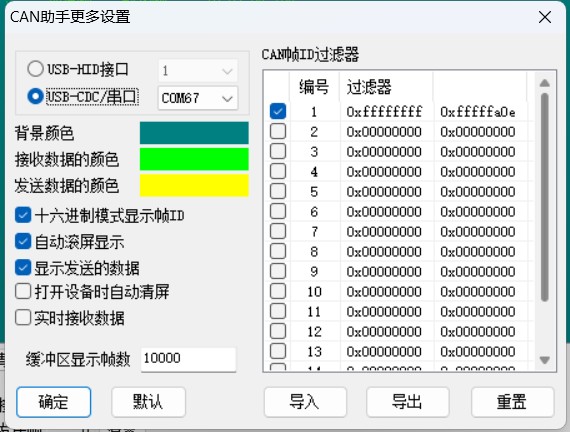The width and height of the screenshot is (570, 432).
Task: Click the 导出 button
Action: pos(408,402)
